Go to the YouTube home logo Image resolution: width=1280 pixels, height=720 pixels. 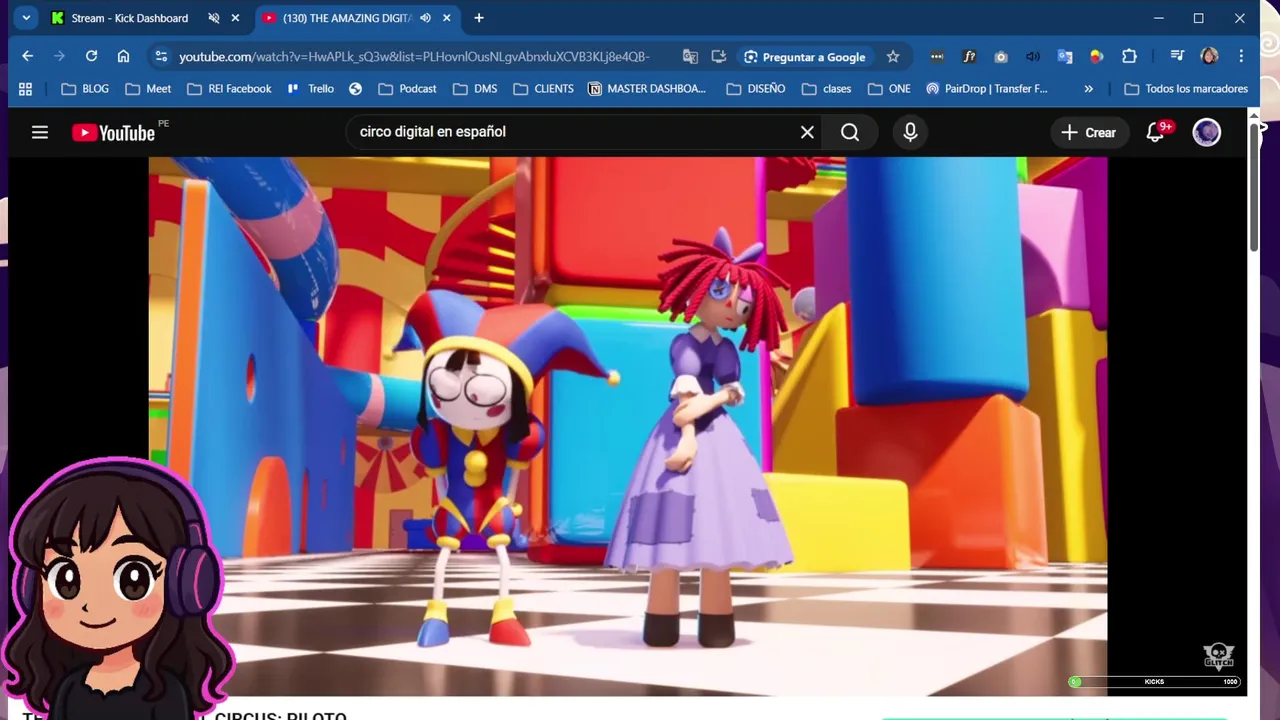pyautogui.click(x=113, y=132)
